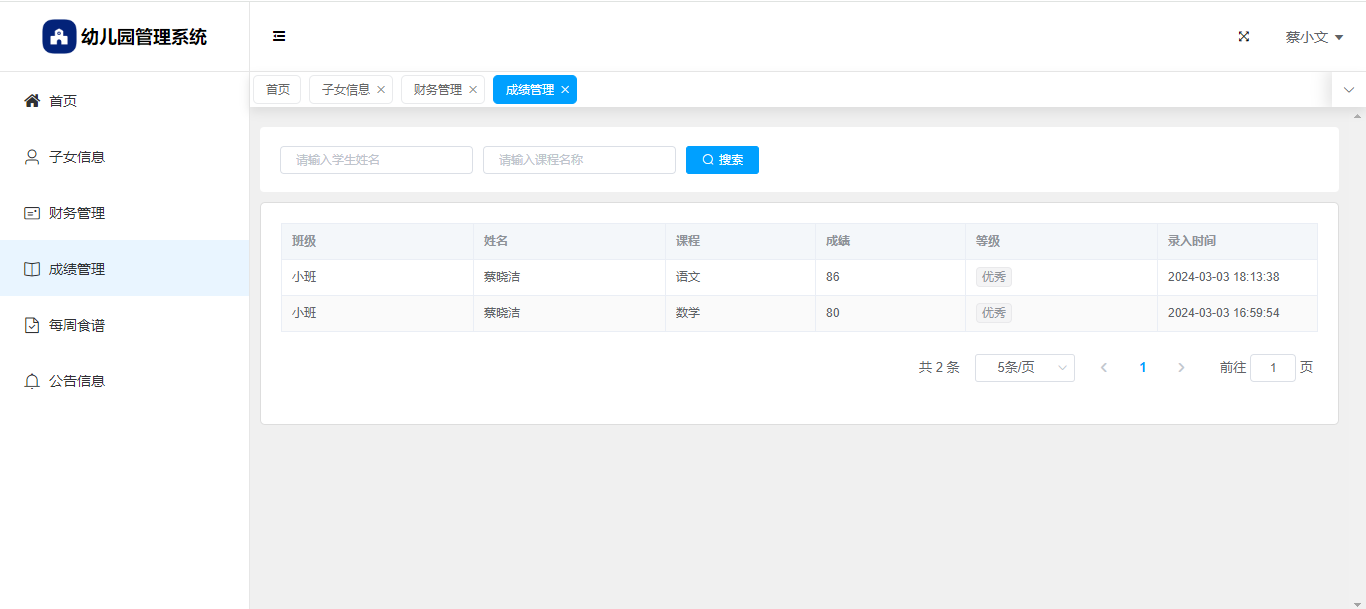Click the course name input field
This screenshot has width=1366, height=609.
pos(579,160)
